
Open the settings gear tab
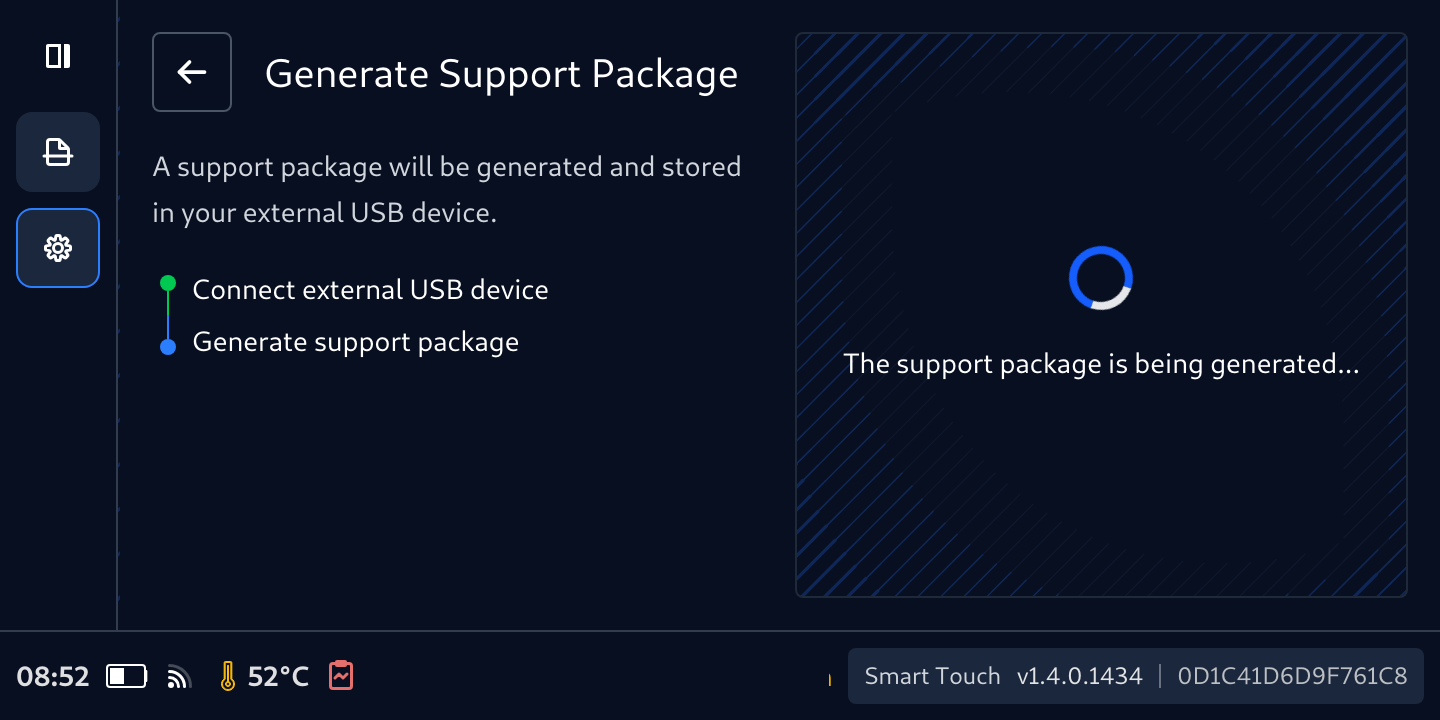click(x=58, y=248)
